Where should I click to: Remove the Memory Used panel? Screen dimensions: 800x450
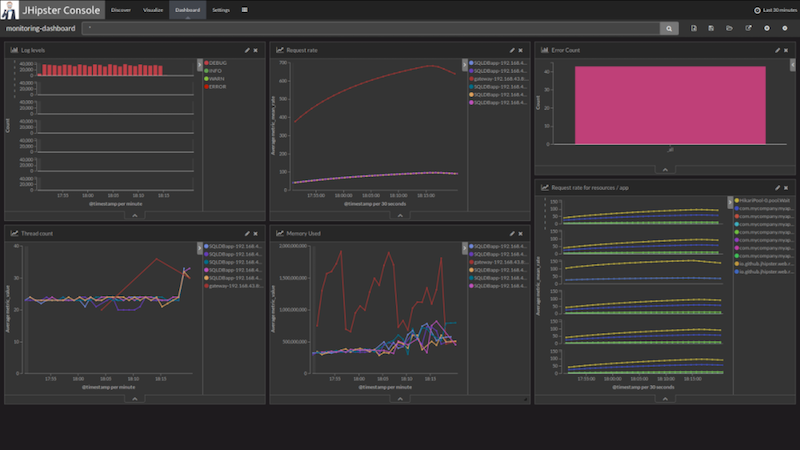point(521,233)
